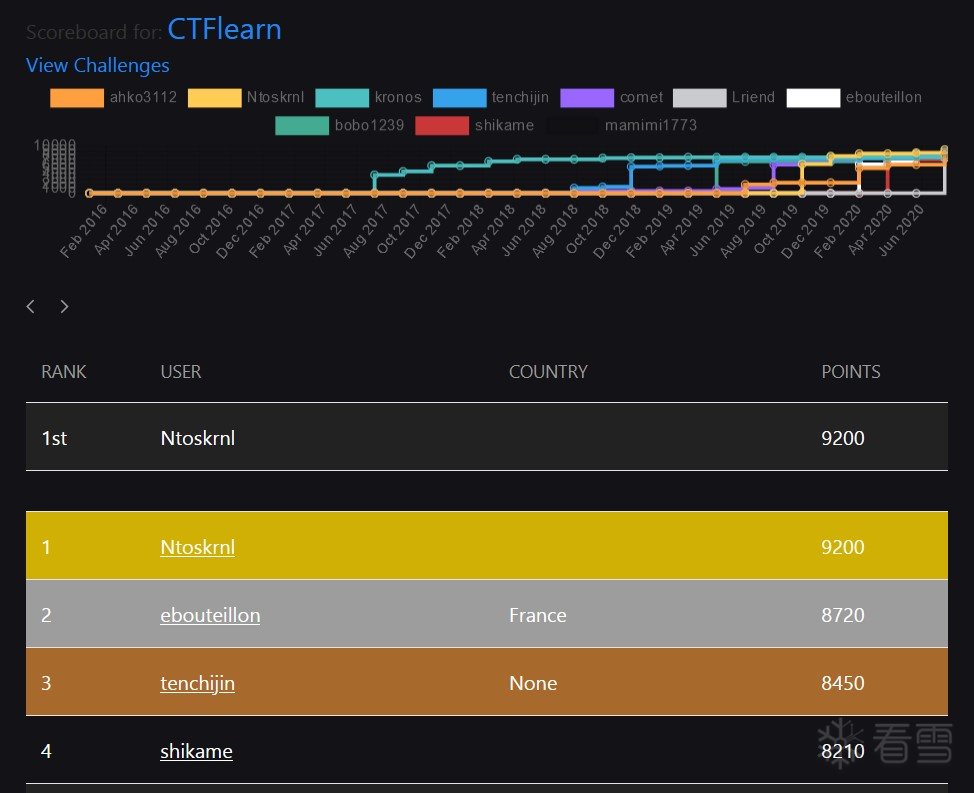Click the kronos legend label text

(x=398, y=97)
